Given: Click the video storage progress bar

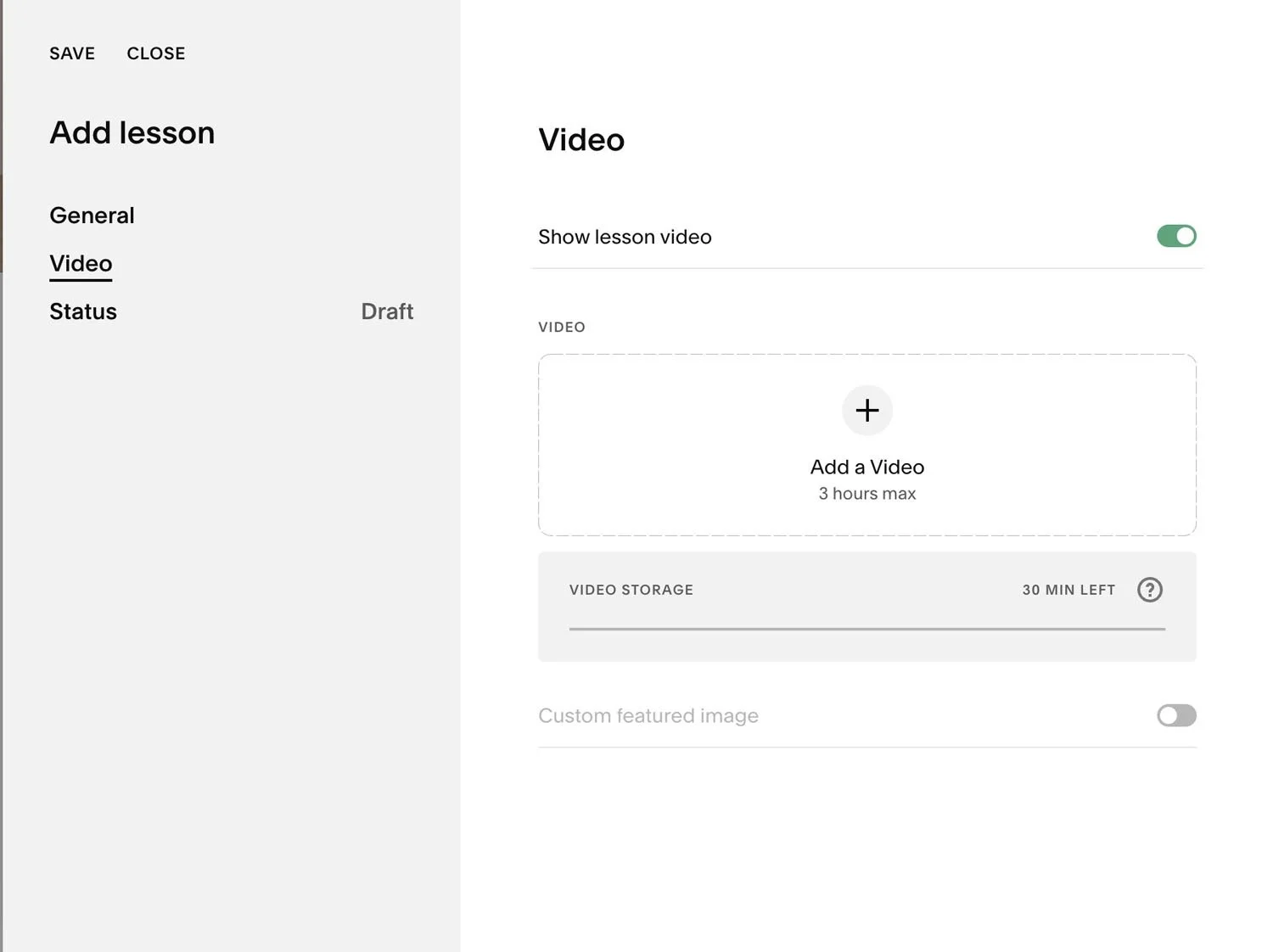Looking at the screenshot, I should click(866, 630).
